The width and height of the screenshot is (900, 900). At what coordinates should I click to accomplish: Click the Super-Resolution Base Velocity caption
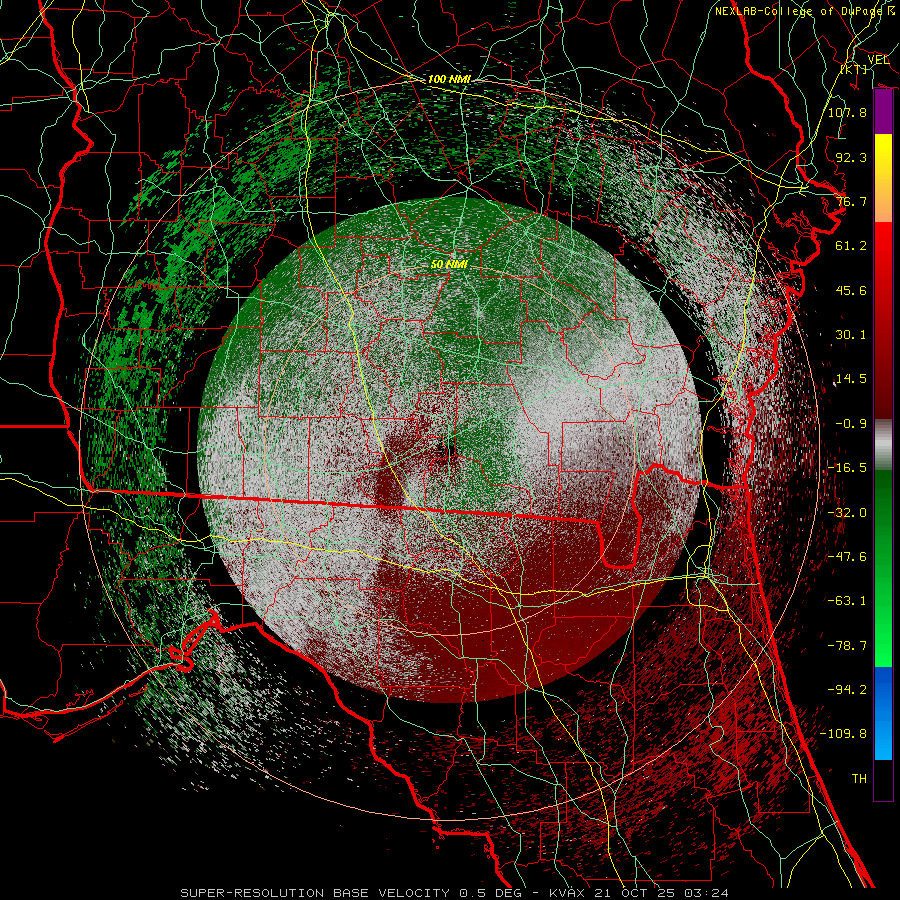455,893
